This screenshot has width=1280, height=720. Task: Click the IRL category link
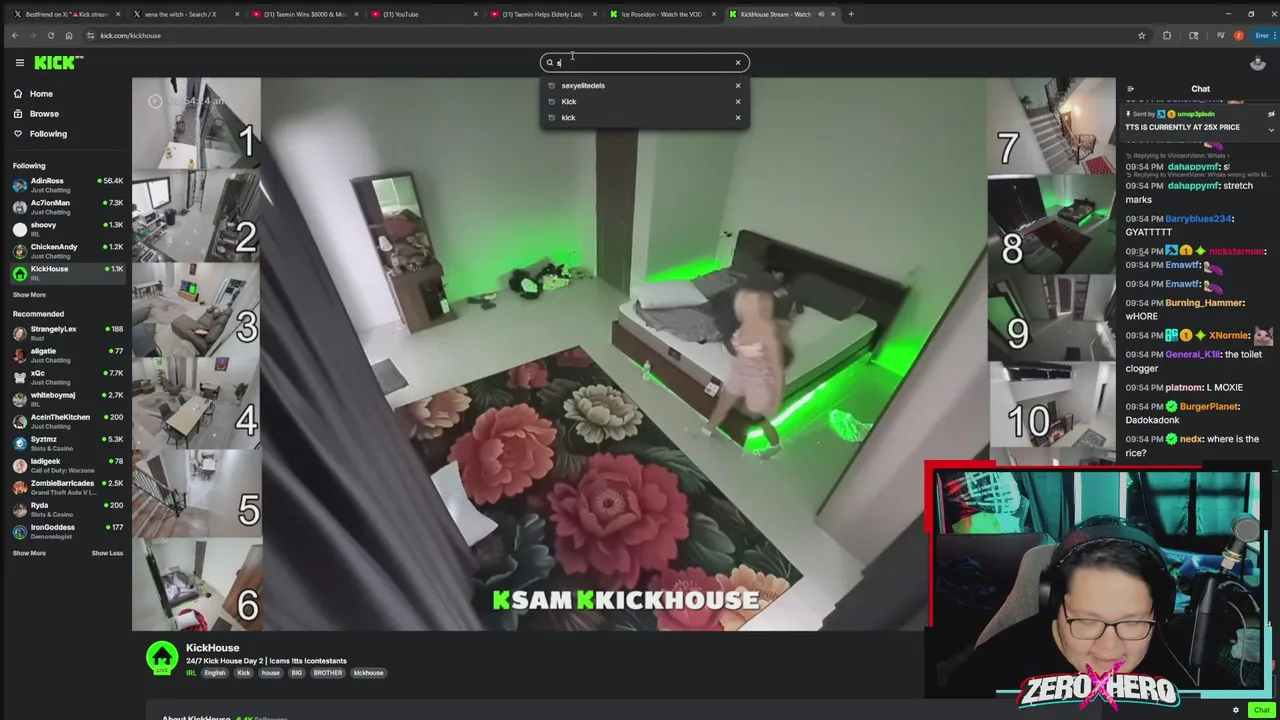pyautogui.click(x=190, y=673)
